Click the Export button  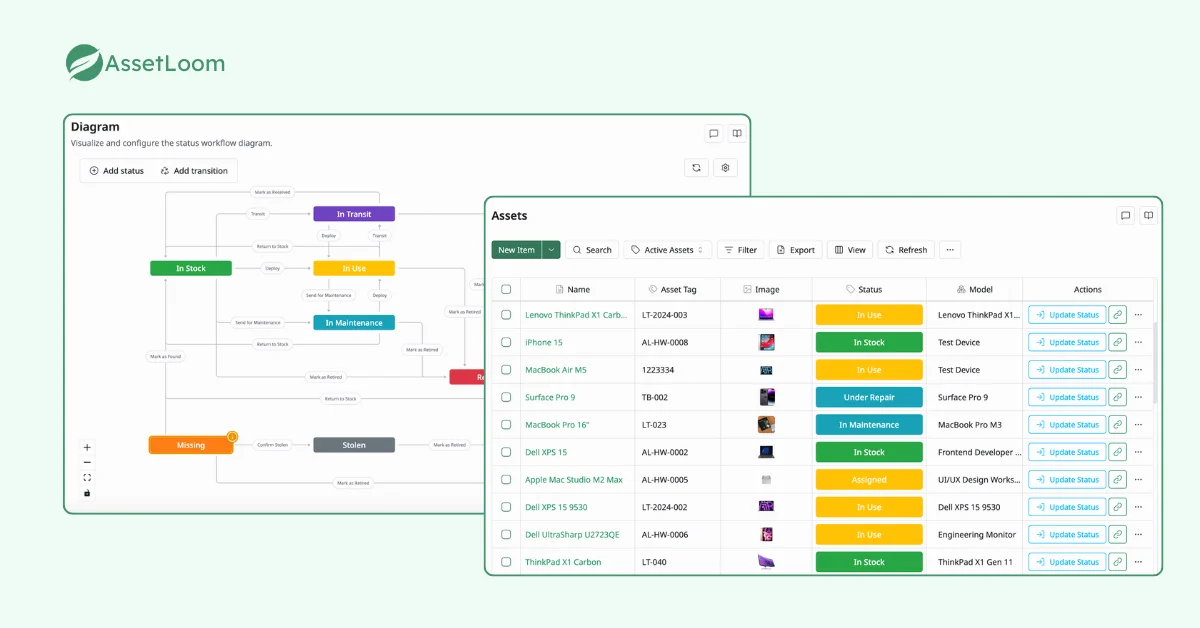796,250
